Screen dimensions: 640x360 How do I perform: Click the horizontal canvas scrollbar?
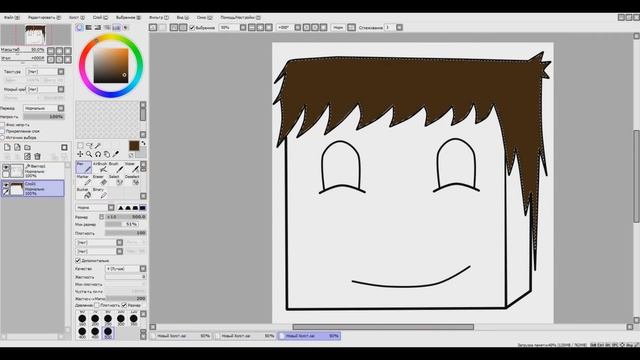[x=383, y=327]
